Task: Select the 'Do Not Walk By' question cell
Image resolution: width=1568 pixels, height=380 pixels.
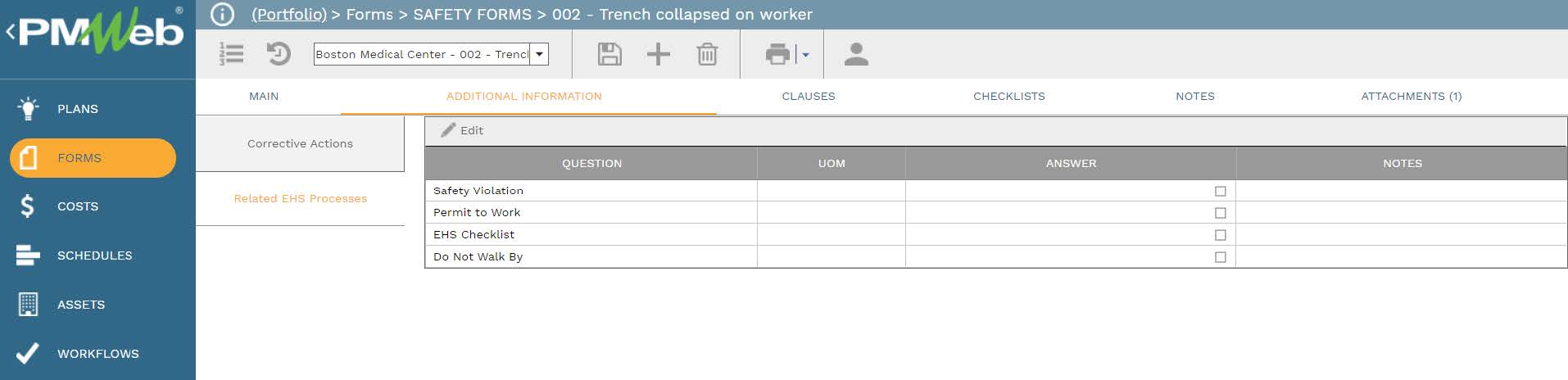Action: pos(591,257)
